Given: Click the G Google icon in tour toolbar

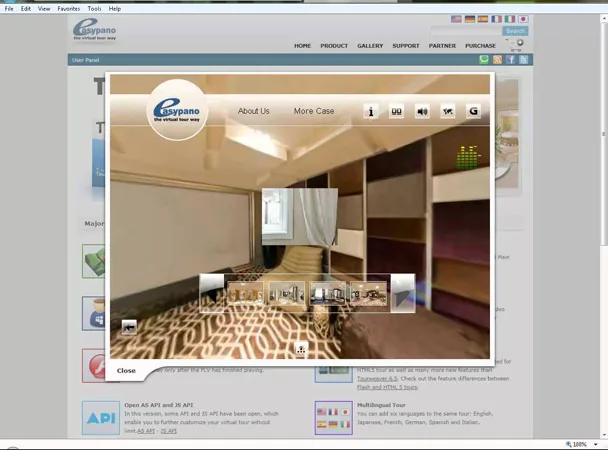Looking at the screenshot, I should (473, 112).
